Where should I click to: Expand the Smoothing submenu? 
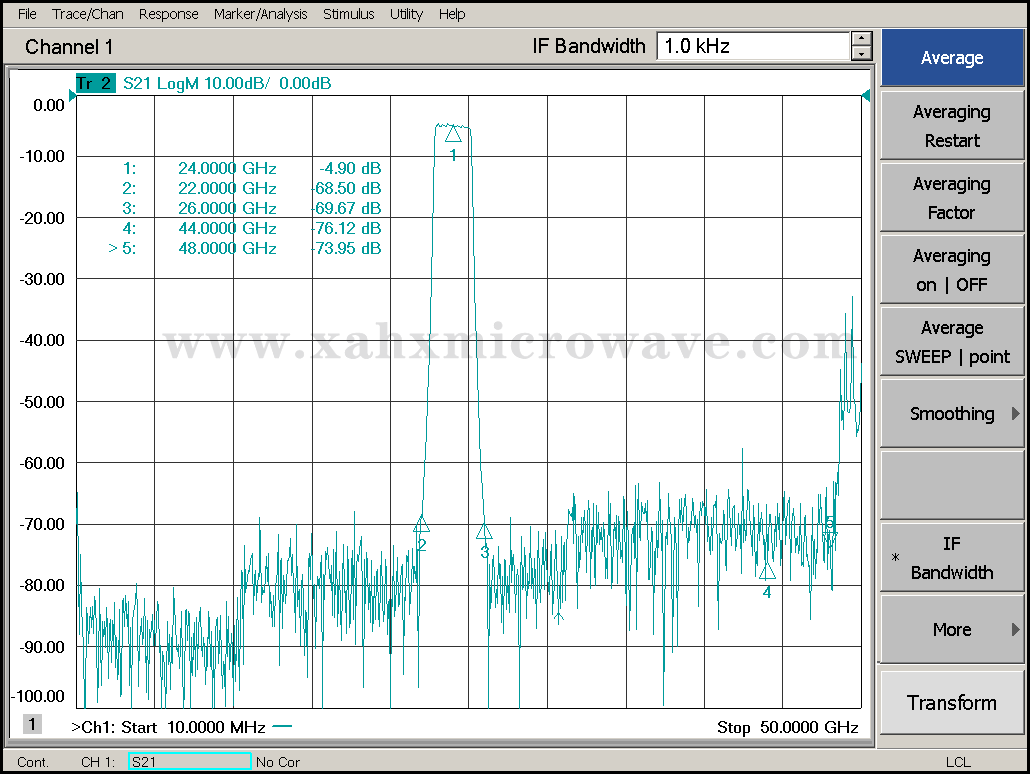pos(951,414)
